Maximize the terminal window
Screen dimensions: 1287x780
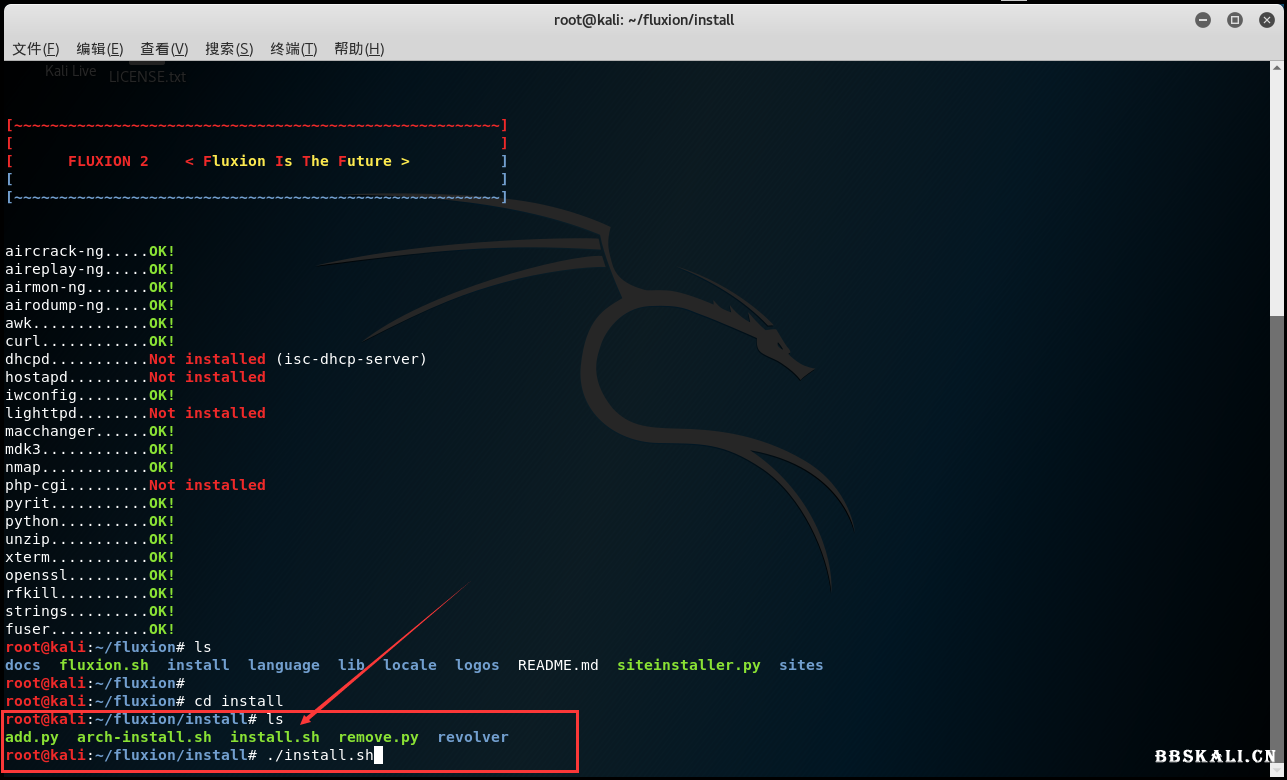[x=1235, y=20]
